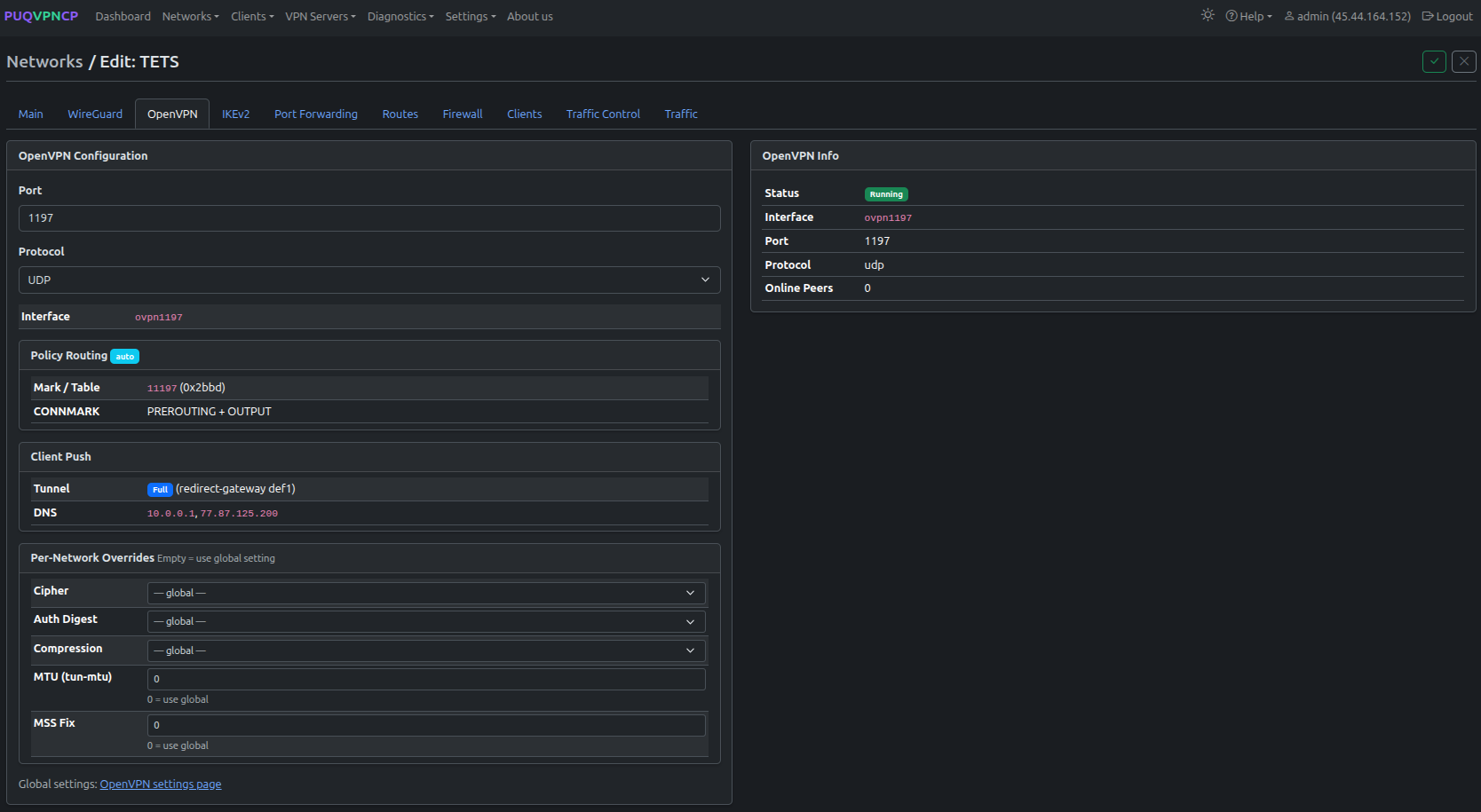
Task: Click the green checkmark save button
Action: (1434, 61)
